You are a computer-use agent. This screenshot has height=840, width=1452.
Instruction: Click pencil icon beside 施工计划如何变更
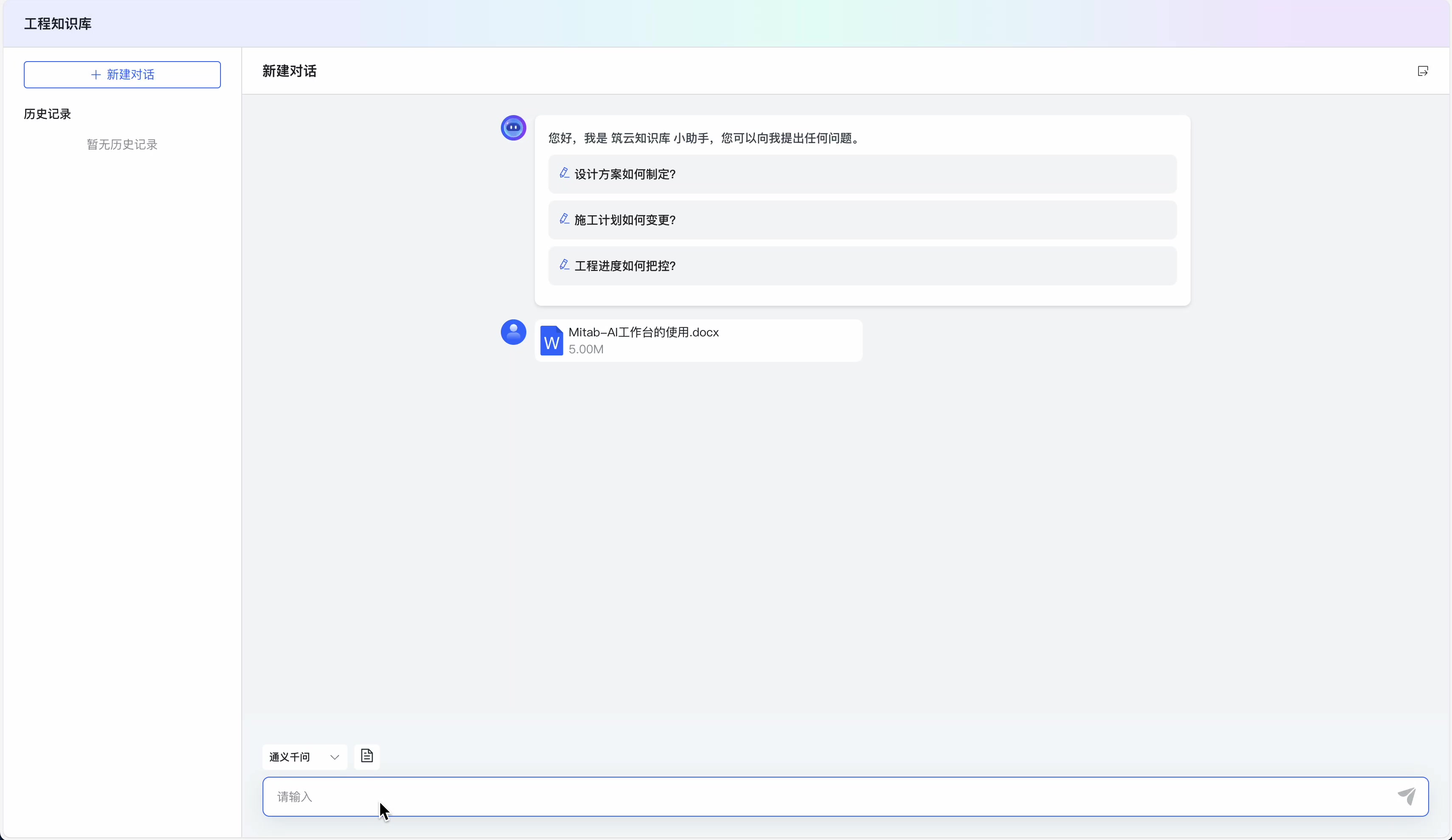click(x=564, y=219)
